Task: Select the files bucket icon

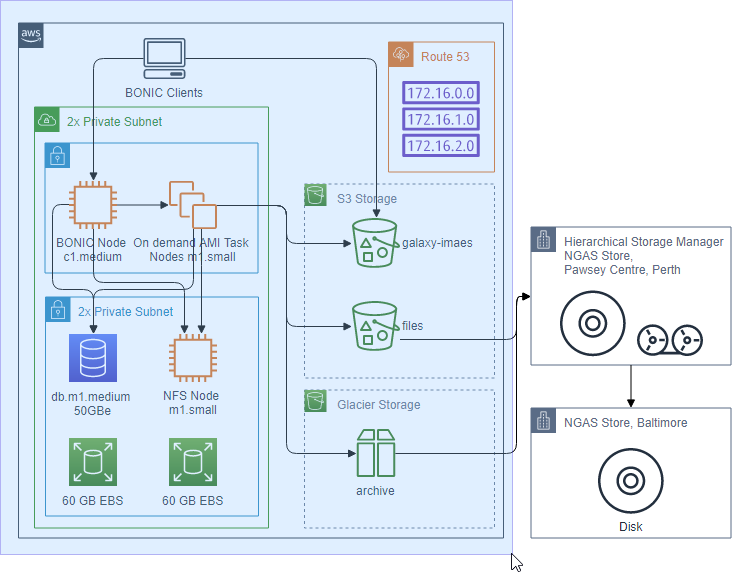Action: coord(375,326)
